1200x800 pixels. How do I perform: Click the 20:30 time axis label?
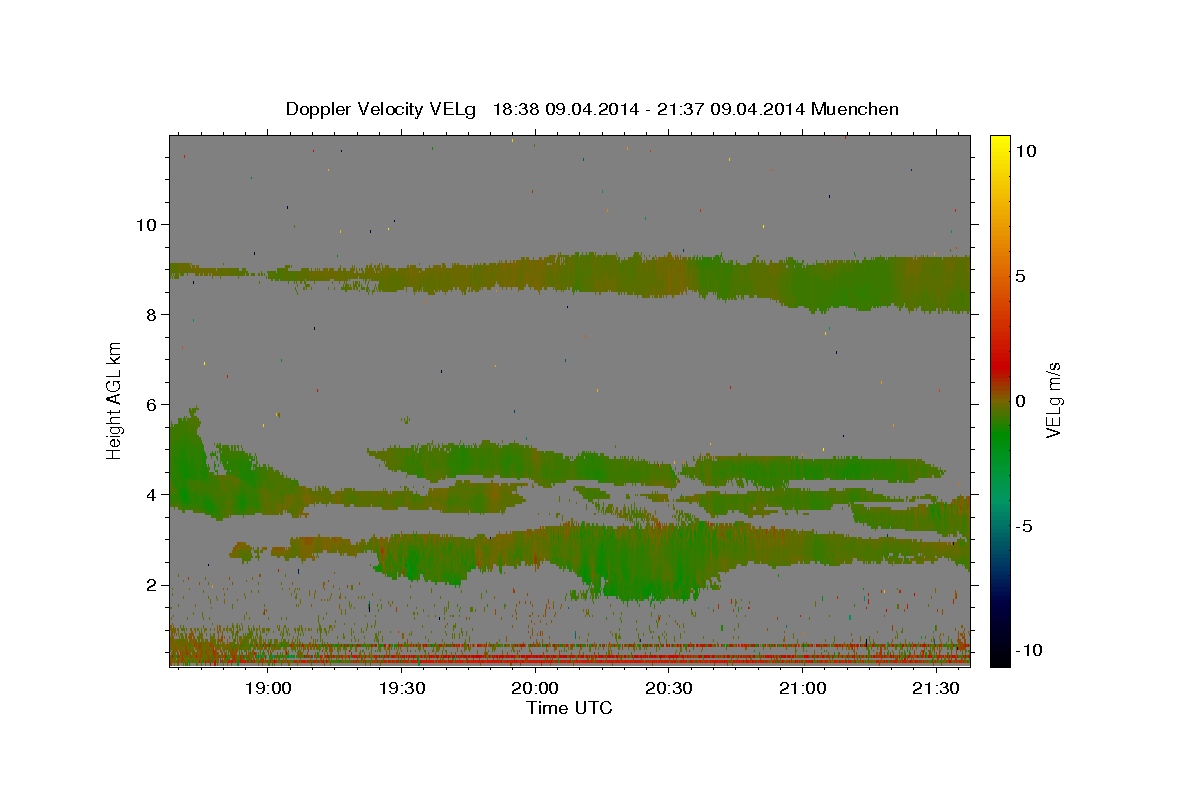coord(669,689)
